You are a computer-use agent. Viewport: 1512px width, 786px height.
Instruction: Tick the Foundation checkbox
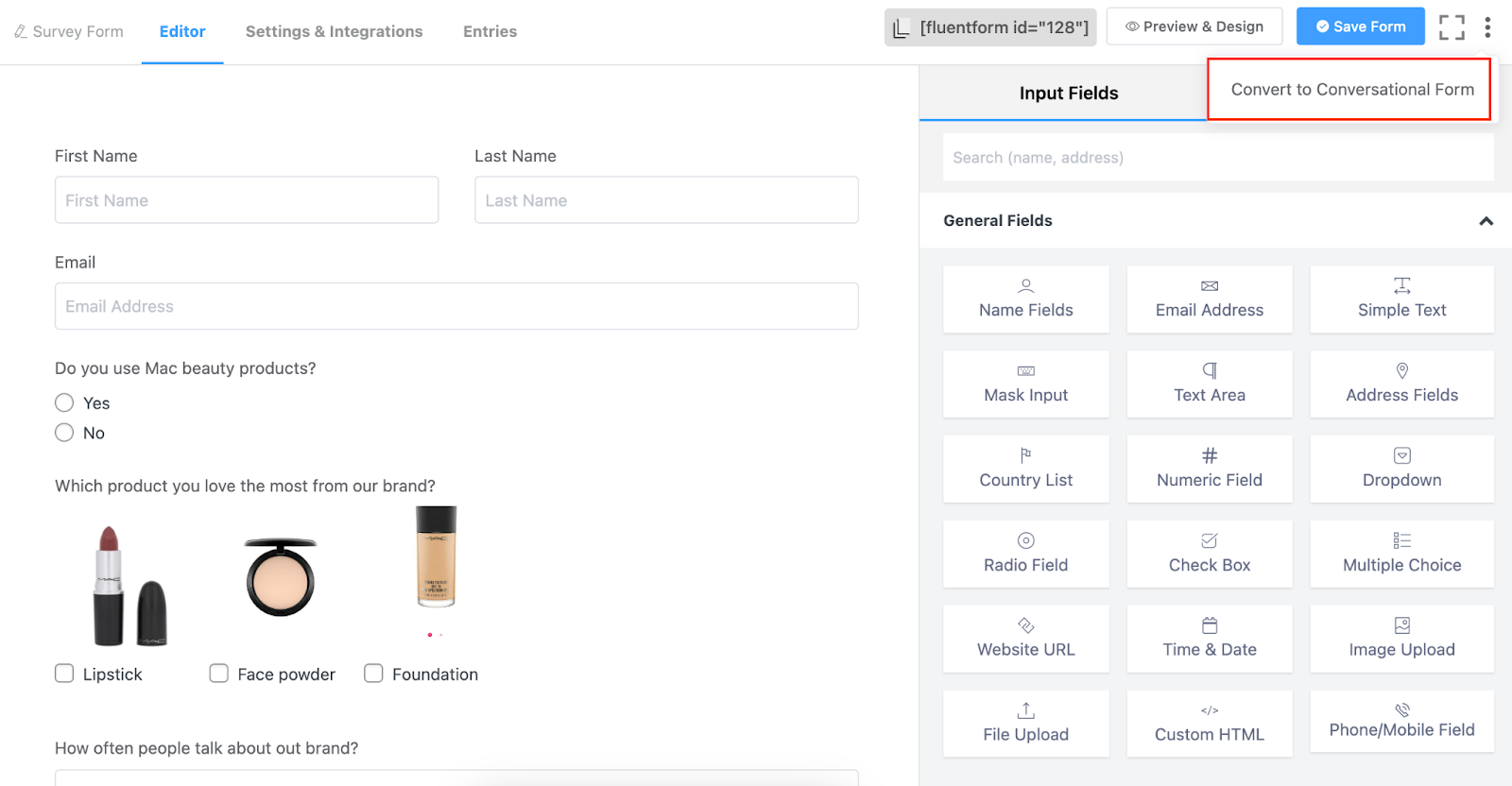pyautogui.click(x=374, y=674)
